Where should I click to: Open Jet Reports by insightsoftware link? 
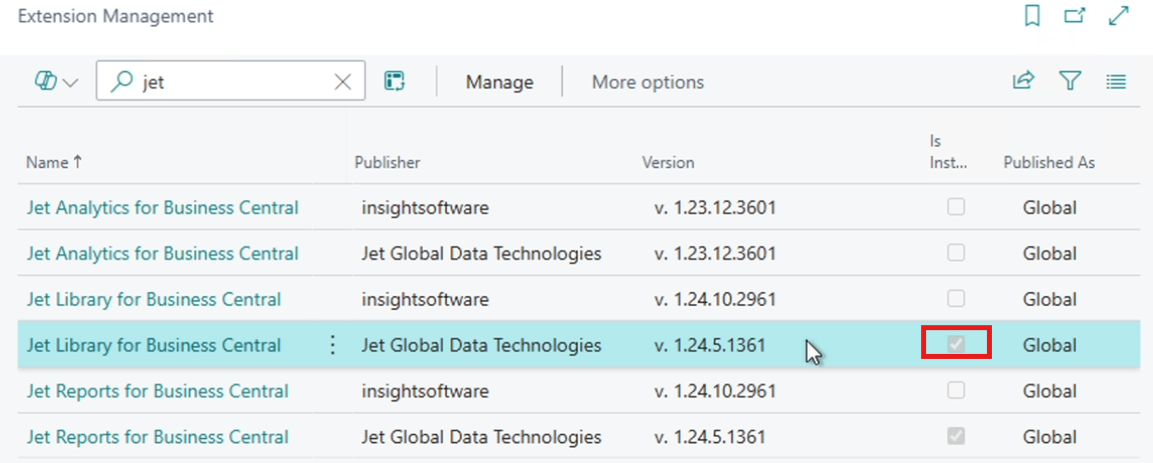[x=157, y=391]
